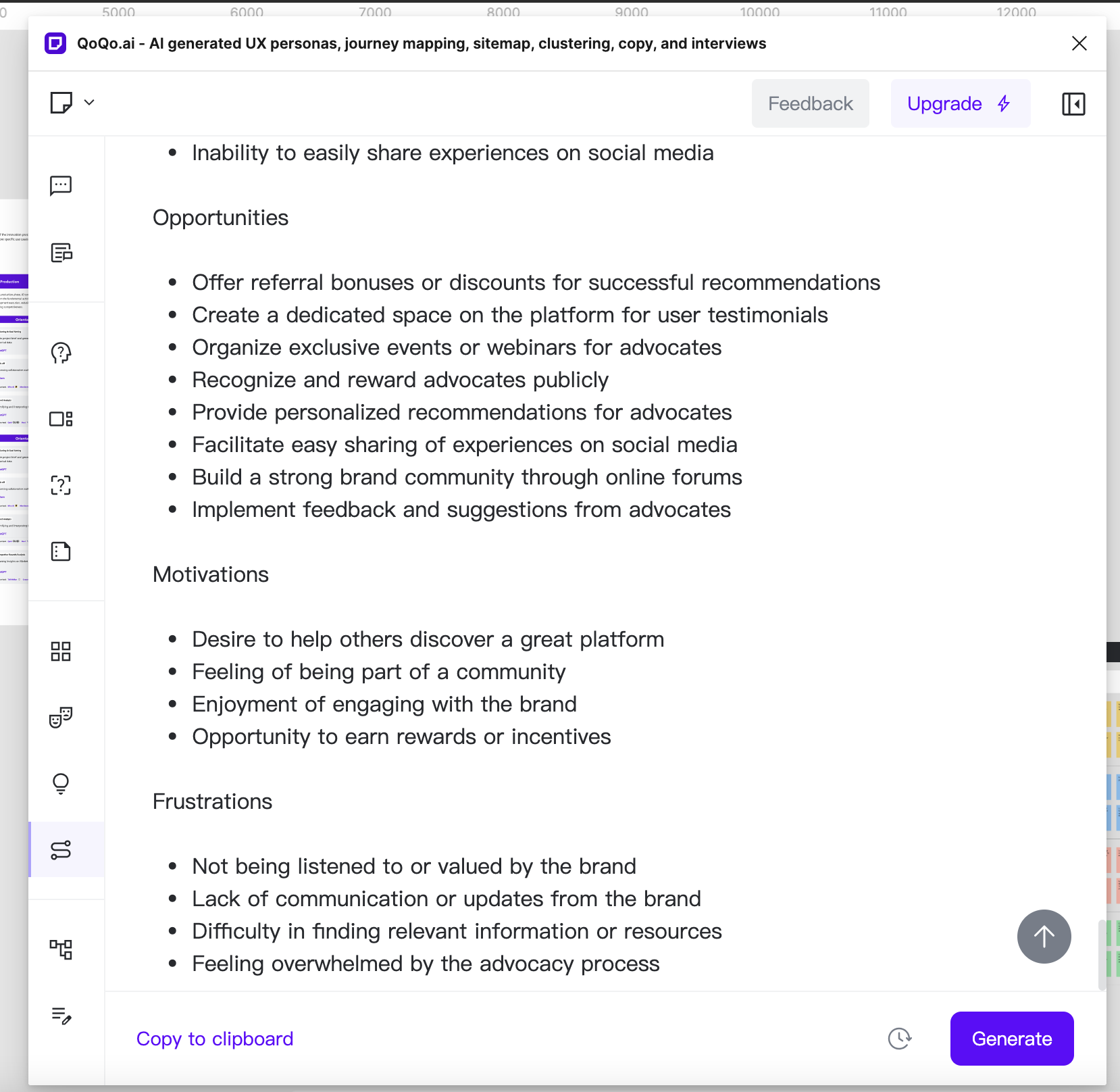Open the card layout icon in sidebar

coord(61,419)
